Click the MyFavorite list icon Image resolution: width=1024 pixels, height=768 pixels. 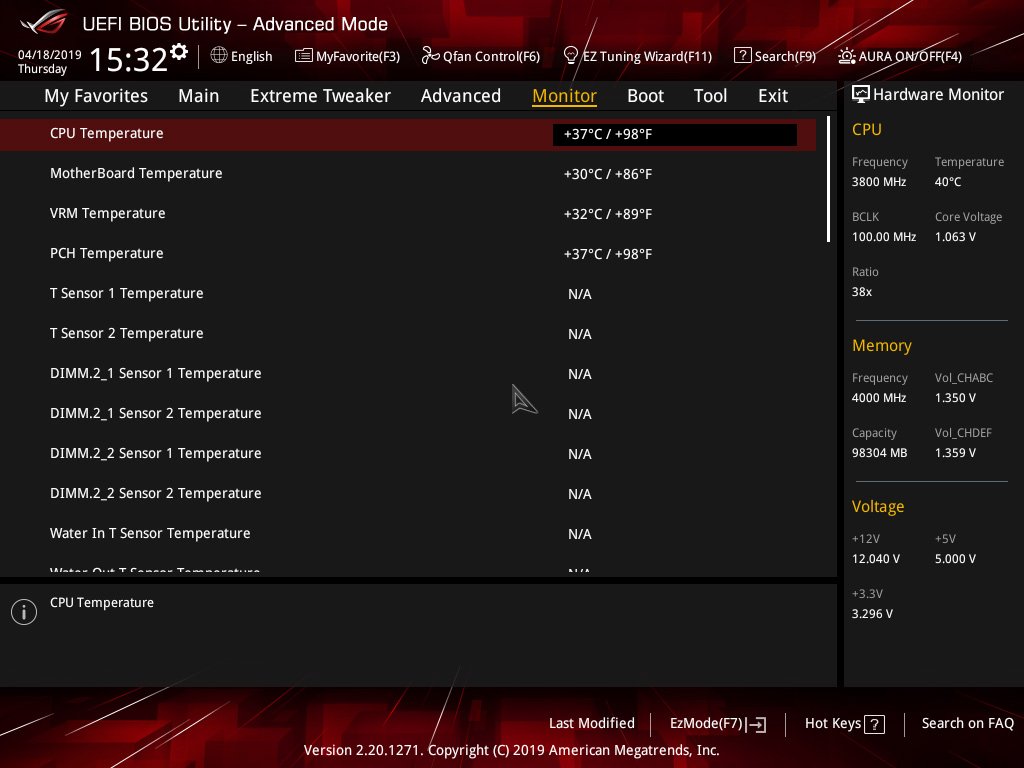[x=304, y=56]
